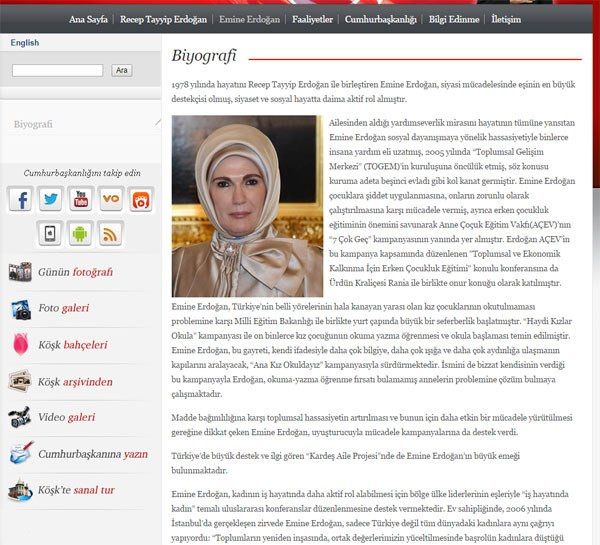Open the YouTube channel icon

click(81, 199)
